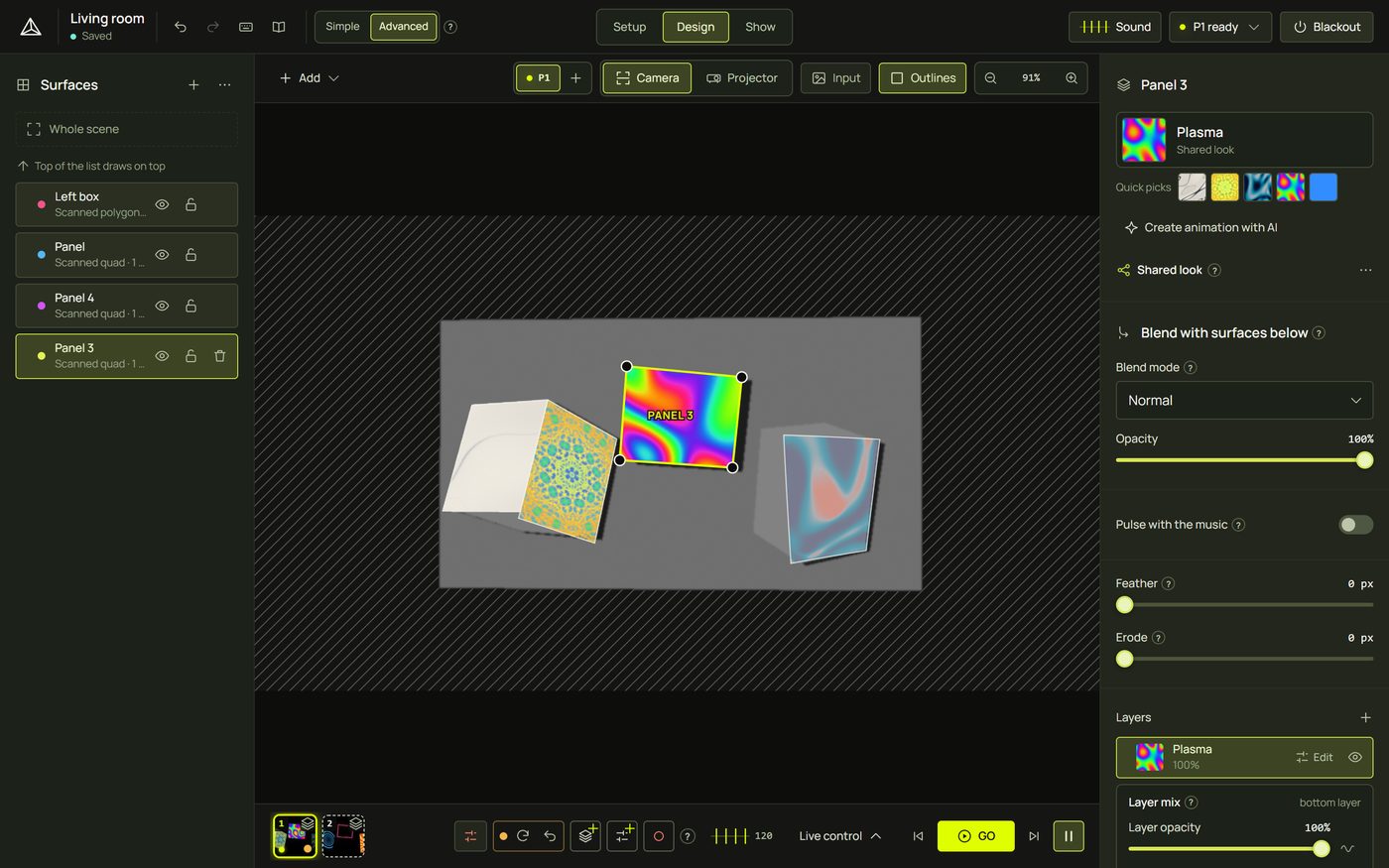Open the orange sliders panel in bottom bar
The height and width of the screenshot is (868, 1389).
click(x=470, y=836)
